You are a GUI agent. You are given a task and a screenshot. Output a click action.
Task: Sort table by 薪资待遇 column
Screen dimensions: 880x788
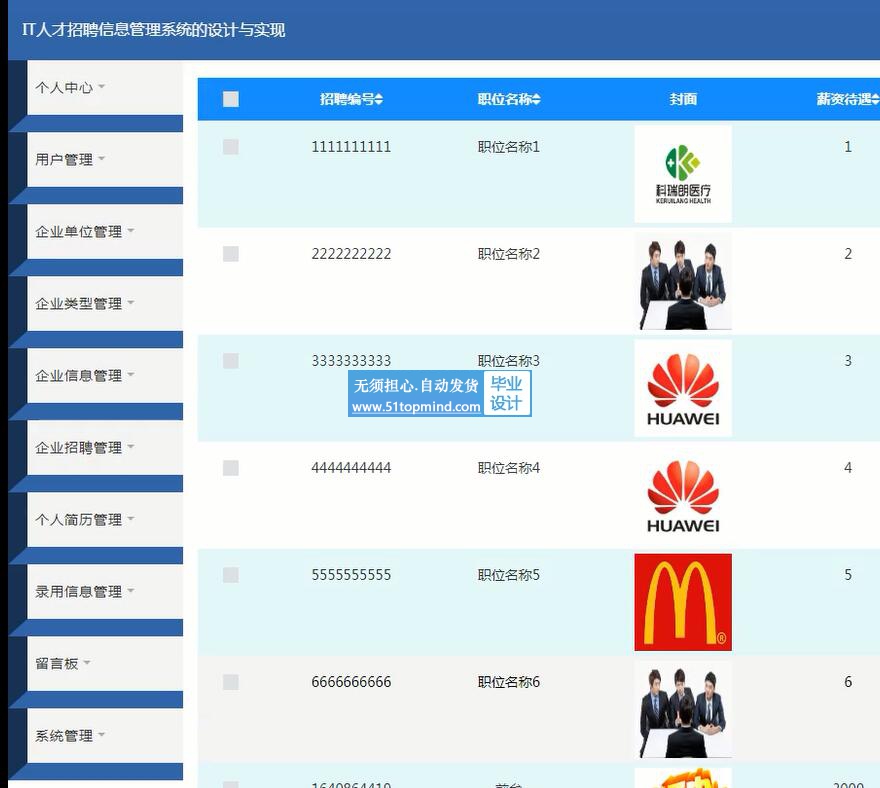coord(847,99)
